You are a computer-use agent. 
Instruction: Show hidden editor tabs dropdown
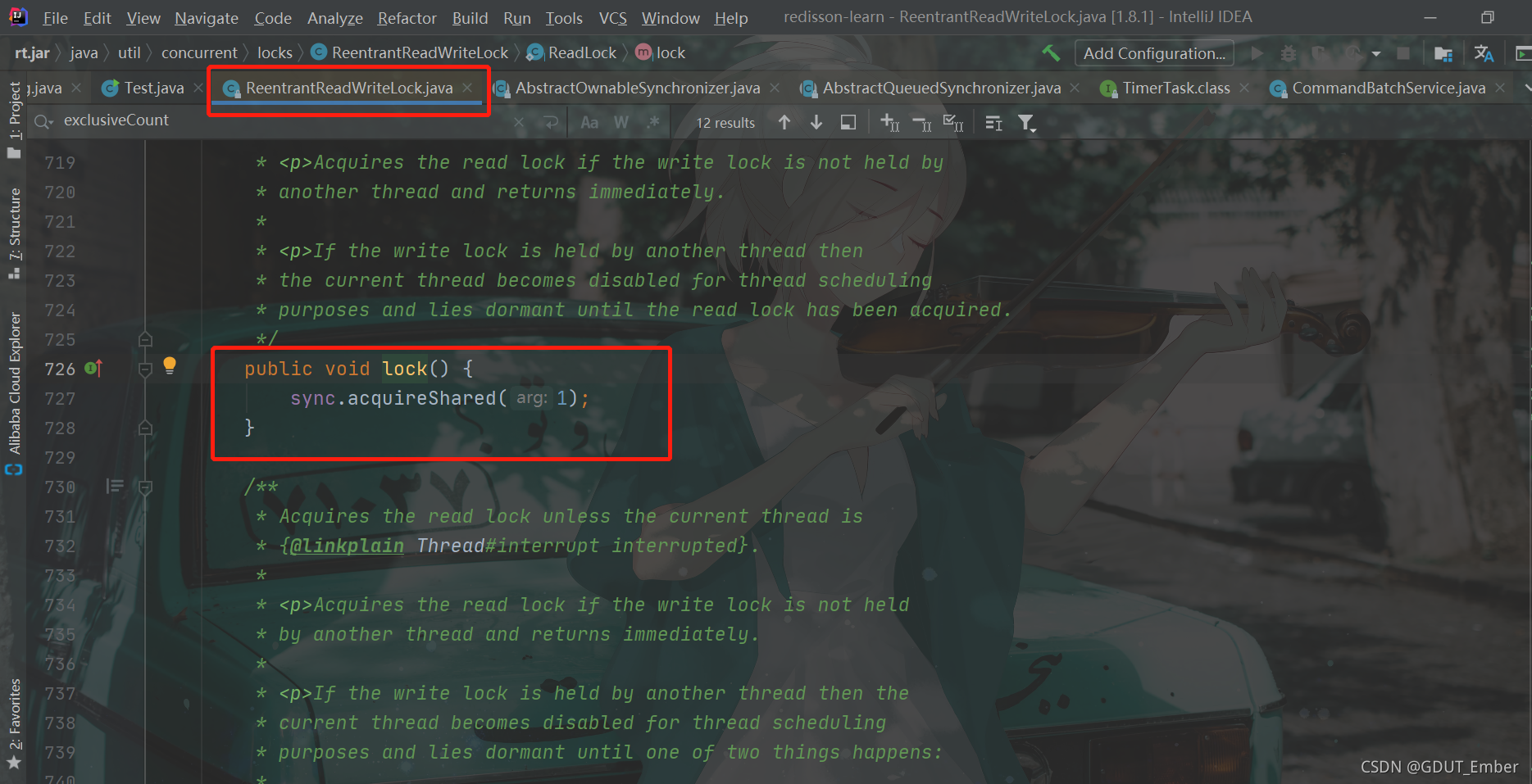(1526, 88)
